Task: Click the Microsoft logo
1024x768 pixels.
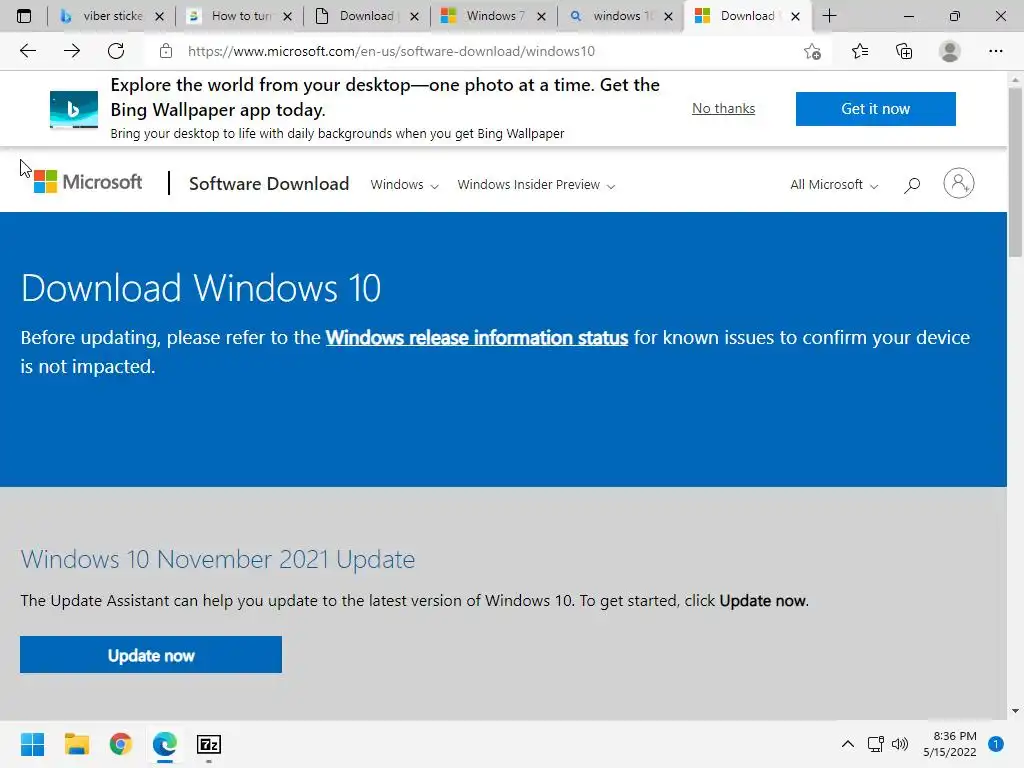Action: [88, 182]
